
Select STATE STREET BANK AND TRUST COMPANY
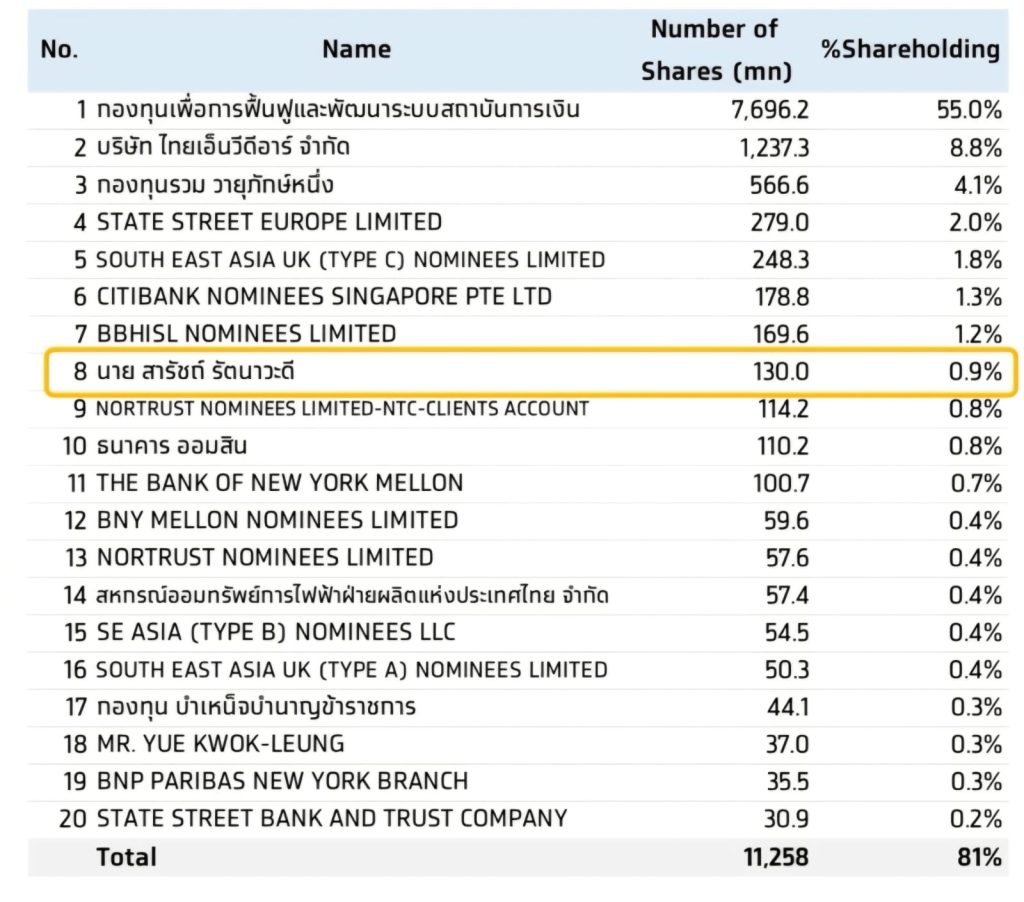coord(331,819)
